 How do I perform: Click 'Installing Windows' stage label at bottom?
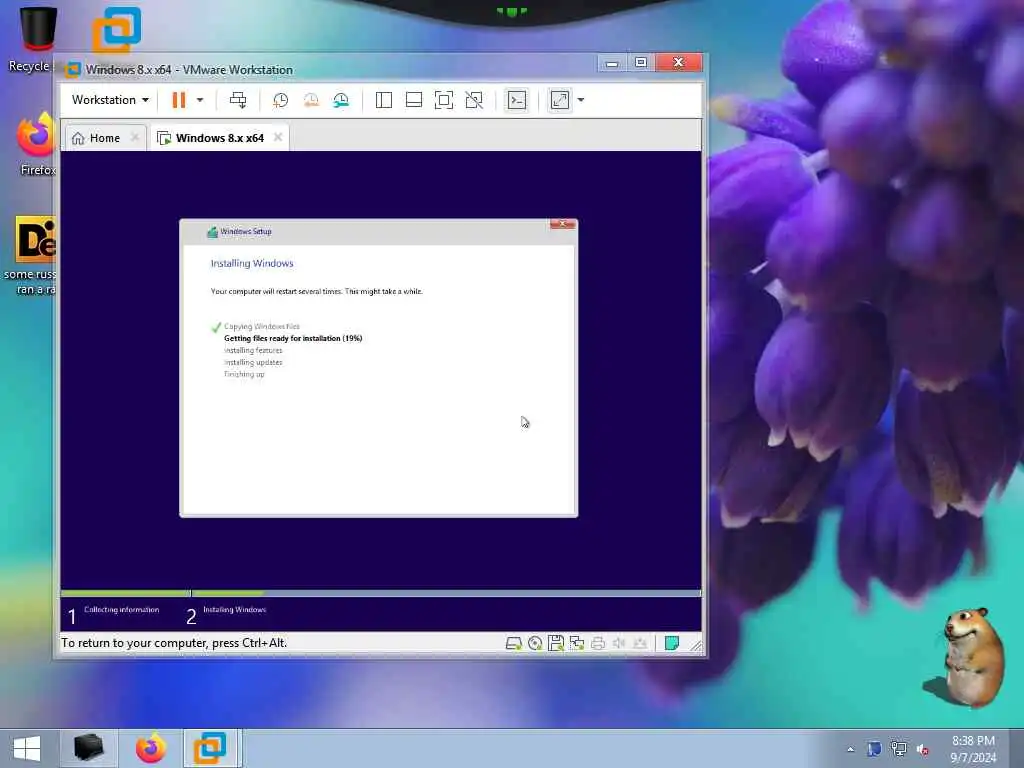point(234,609)
